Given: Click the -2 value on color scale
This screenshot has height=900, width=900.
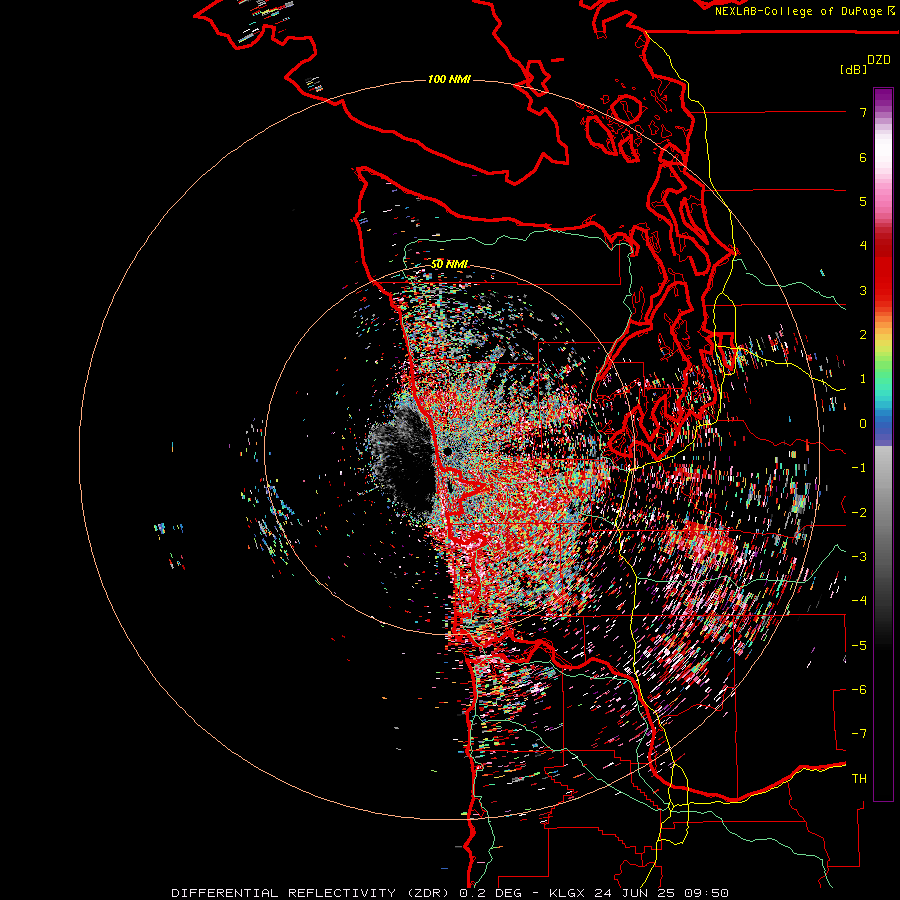Looking at the screenshot, I should coord(859,513).
